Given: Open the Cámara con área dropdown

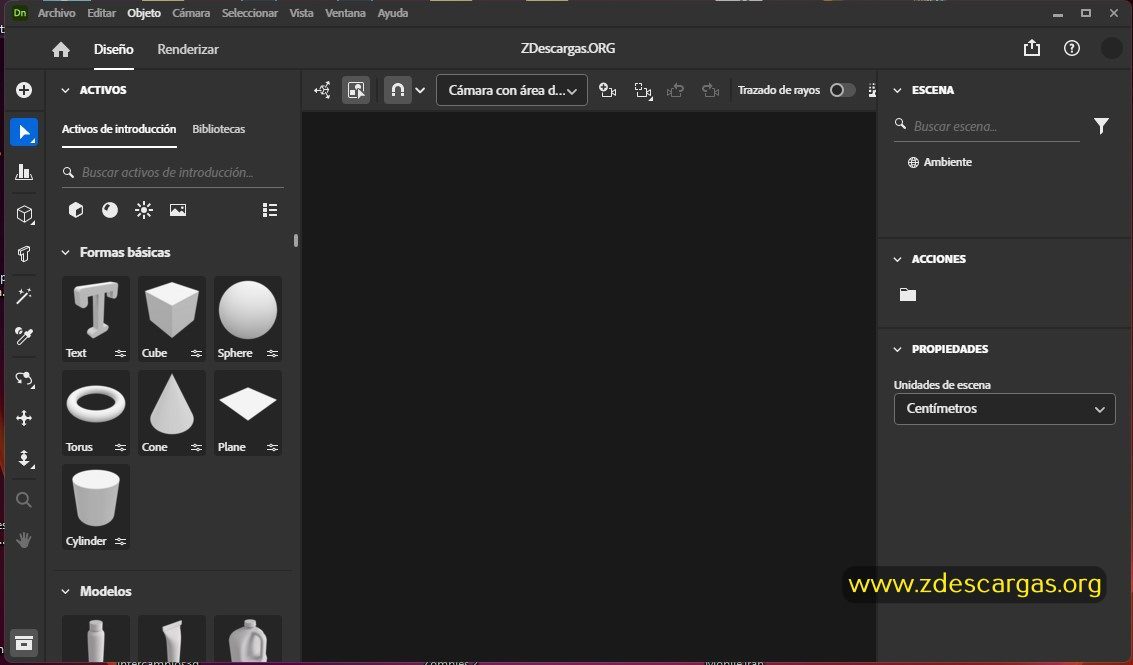Looking at the screenshot, I should [x=512, y=90].
